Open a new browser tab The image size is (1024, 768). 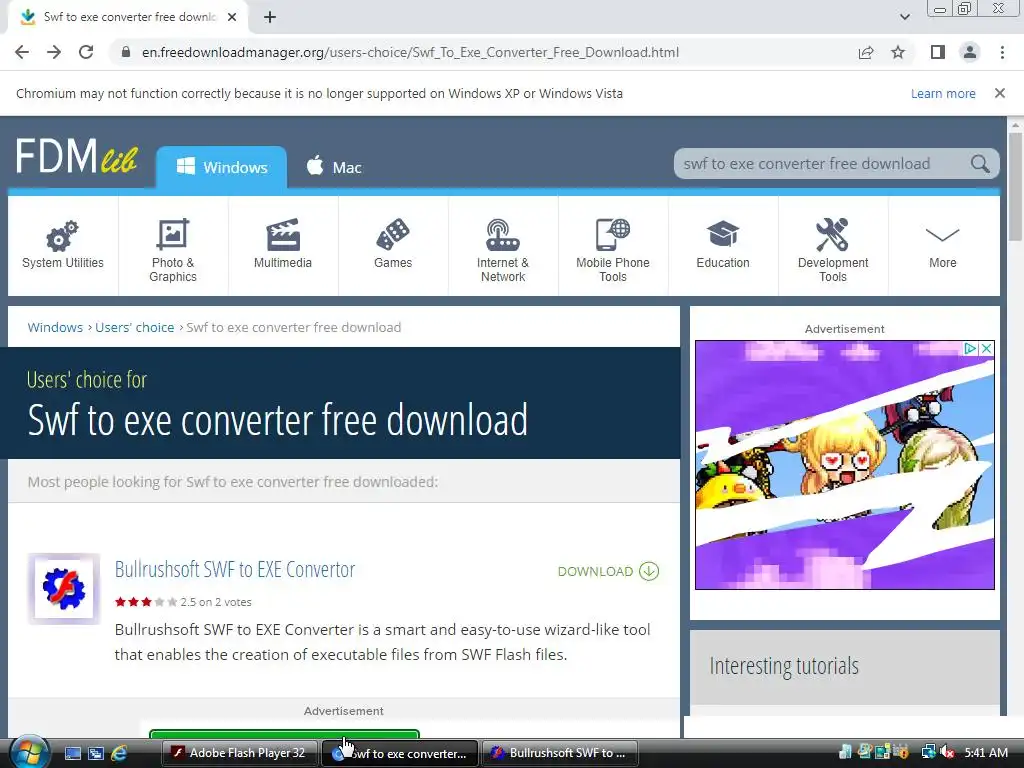pos(270,17)
